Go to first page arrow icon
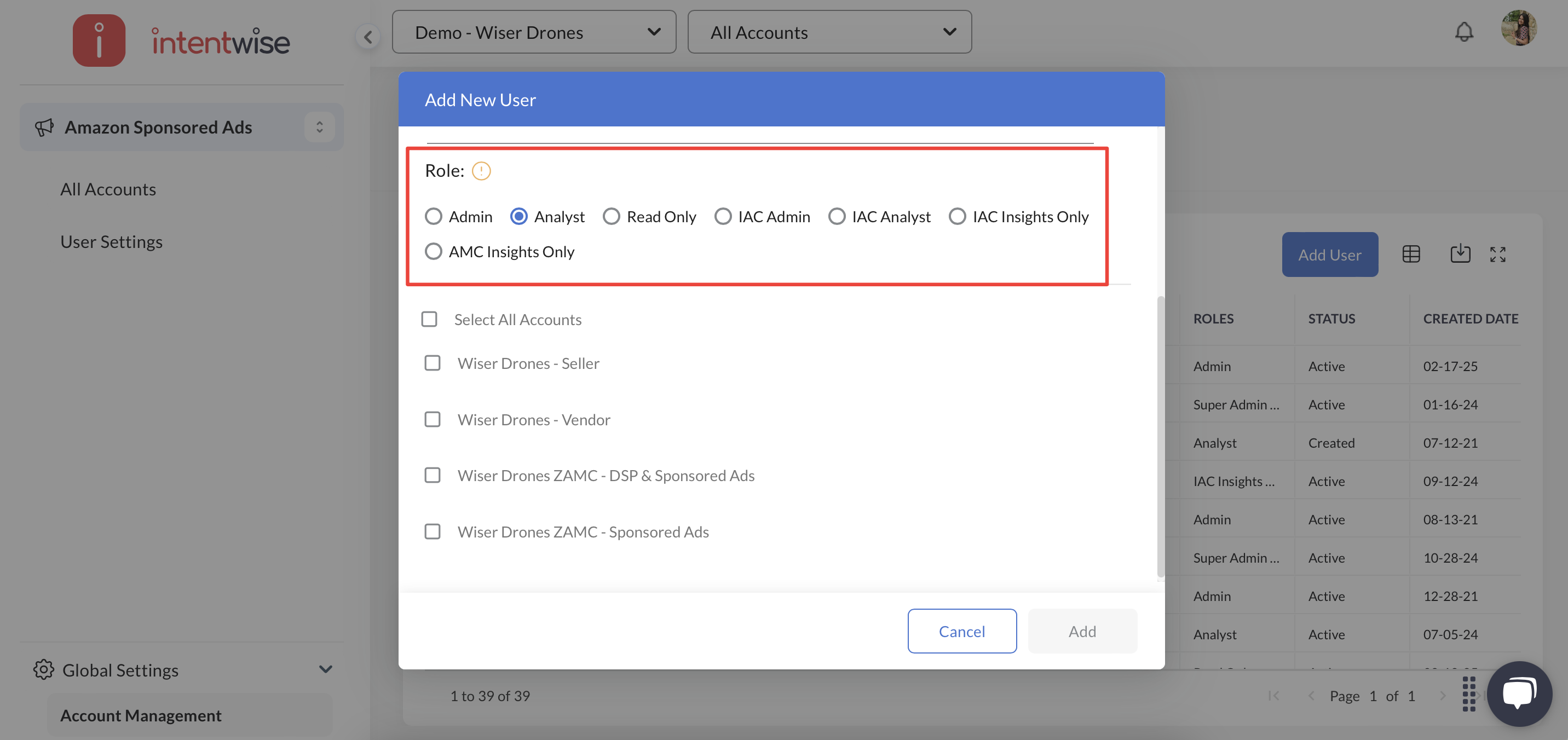1568x740 pixels. coord(1273,696)
